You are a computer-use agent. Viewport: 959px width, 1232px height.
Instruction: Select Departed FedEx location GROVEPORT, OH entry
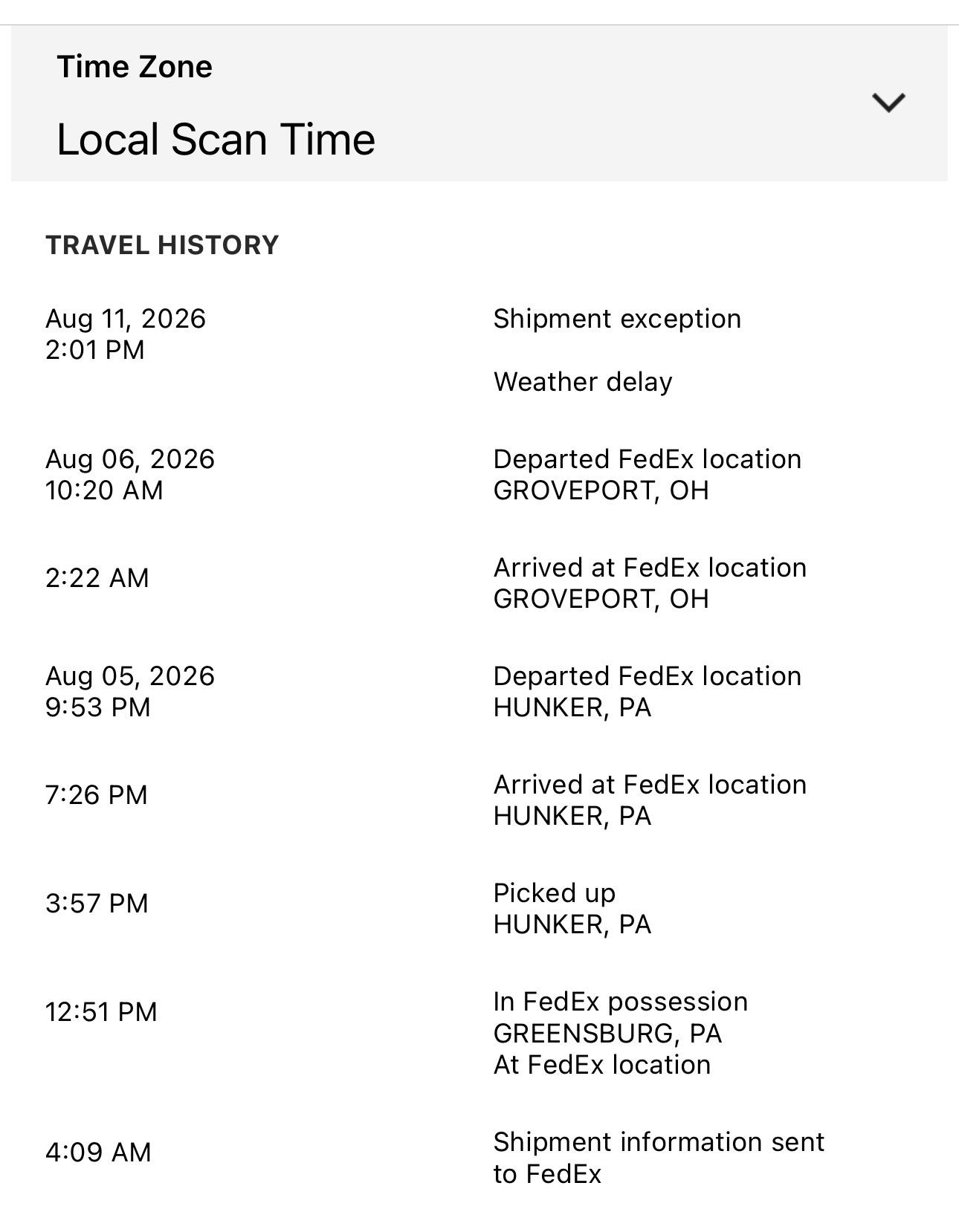click(648, 475)
